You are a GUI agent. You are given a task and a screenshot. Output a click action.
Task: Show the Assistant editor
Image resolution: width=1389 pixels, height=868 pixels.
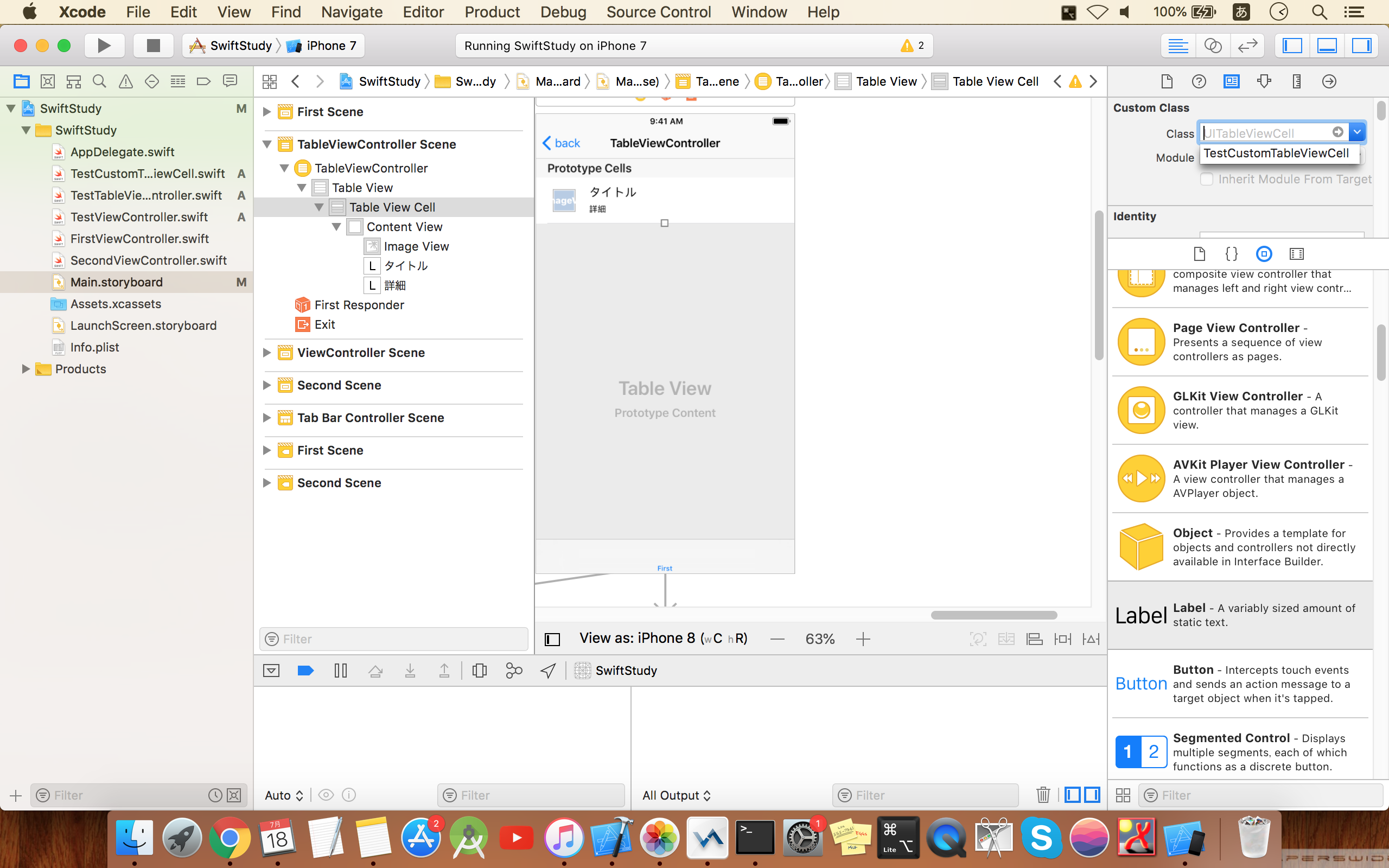point(1213,46)
